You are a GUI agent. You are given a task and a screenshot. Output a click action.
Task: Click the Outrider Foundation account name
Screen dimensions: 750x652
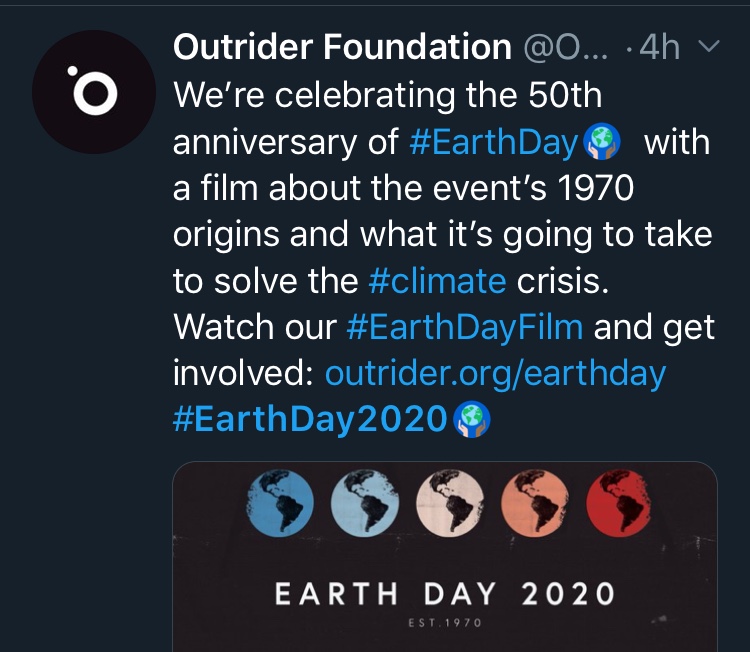(342, 47)
